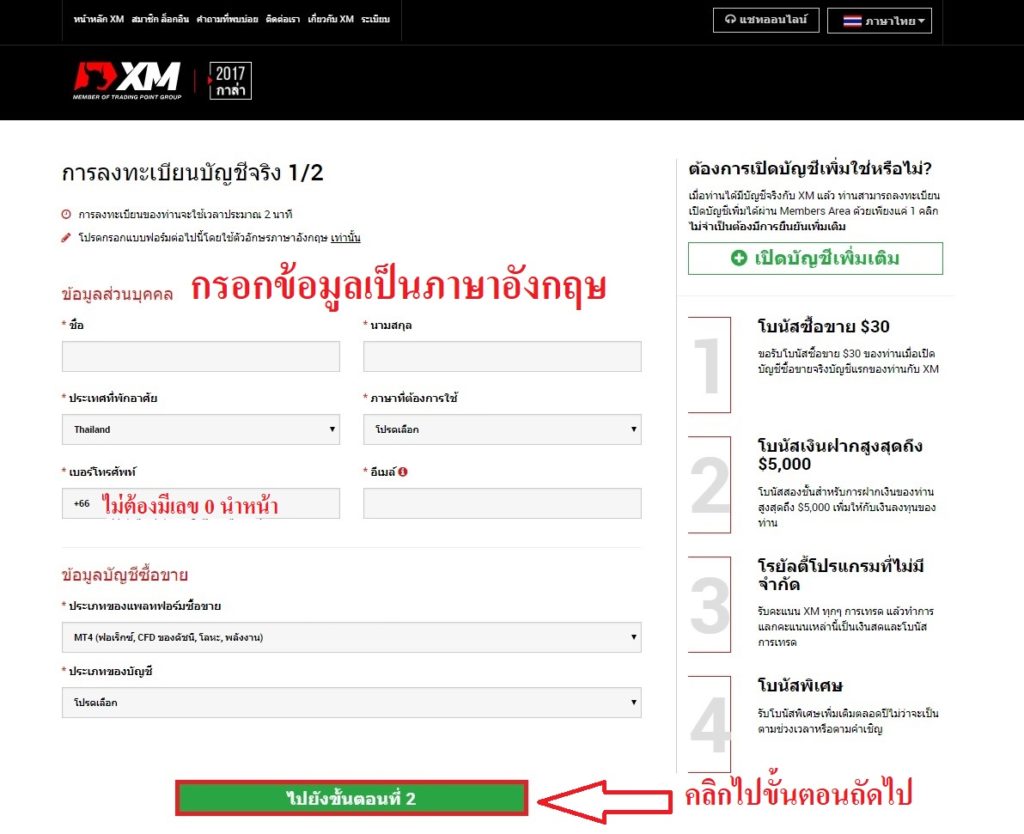This screenshot has height=834, width=1024.
Task: Click the email info icon
Action: [403, 472]
